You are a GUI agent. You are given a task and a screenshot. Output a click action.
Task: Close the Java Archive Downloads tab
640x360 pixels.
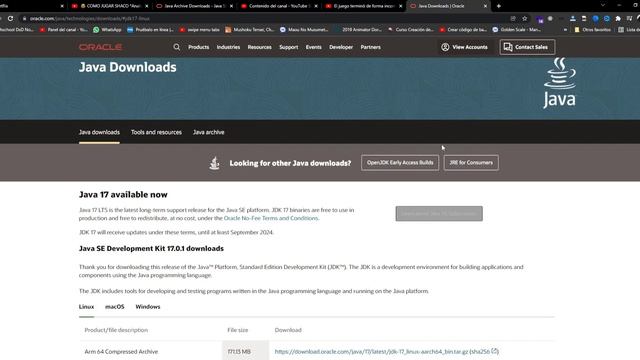point(231,6)
